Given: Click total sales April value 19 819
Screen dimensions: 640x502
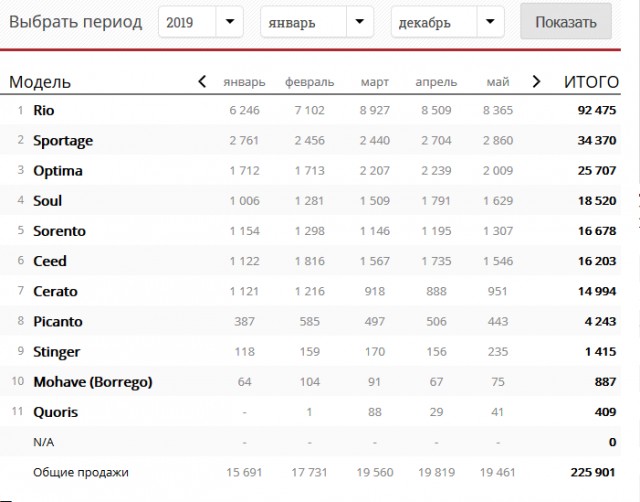Looking at the screenshot, I should coord(436,473).
